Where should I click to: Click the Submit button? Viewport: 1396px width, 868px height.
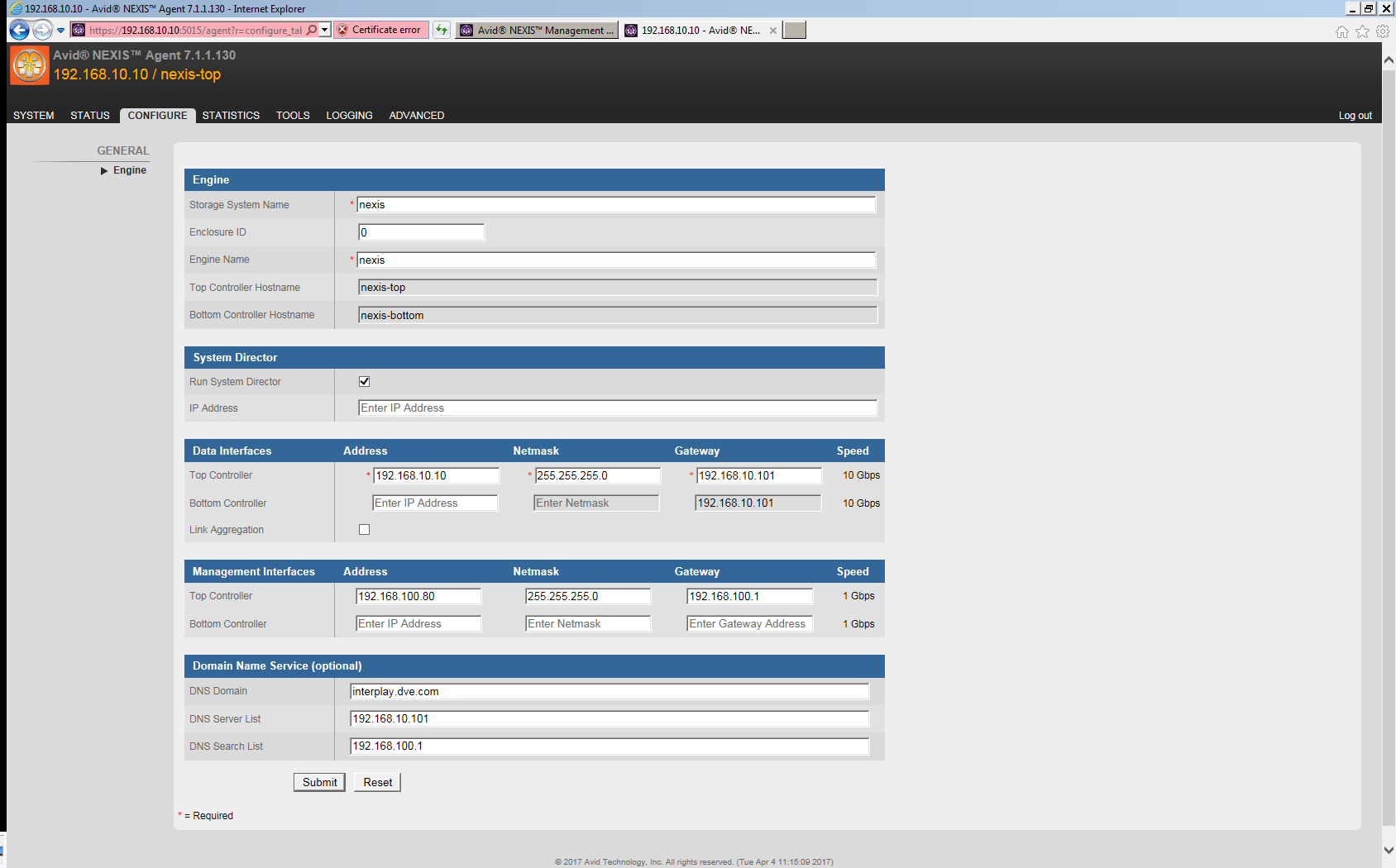[319, 782]
